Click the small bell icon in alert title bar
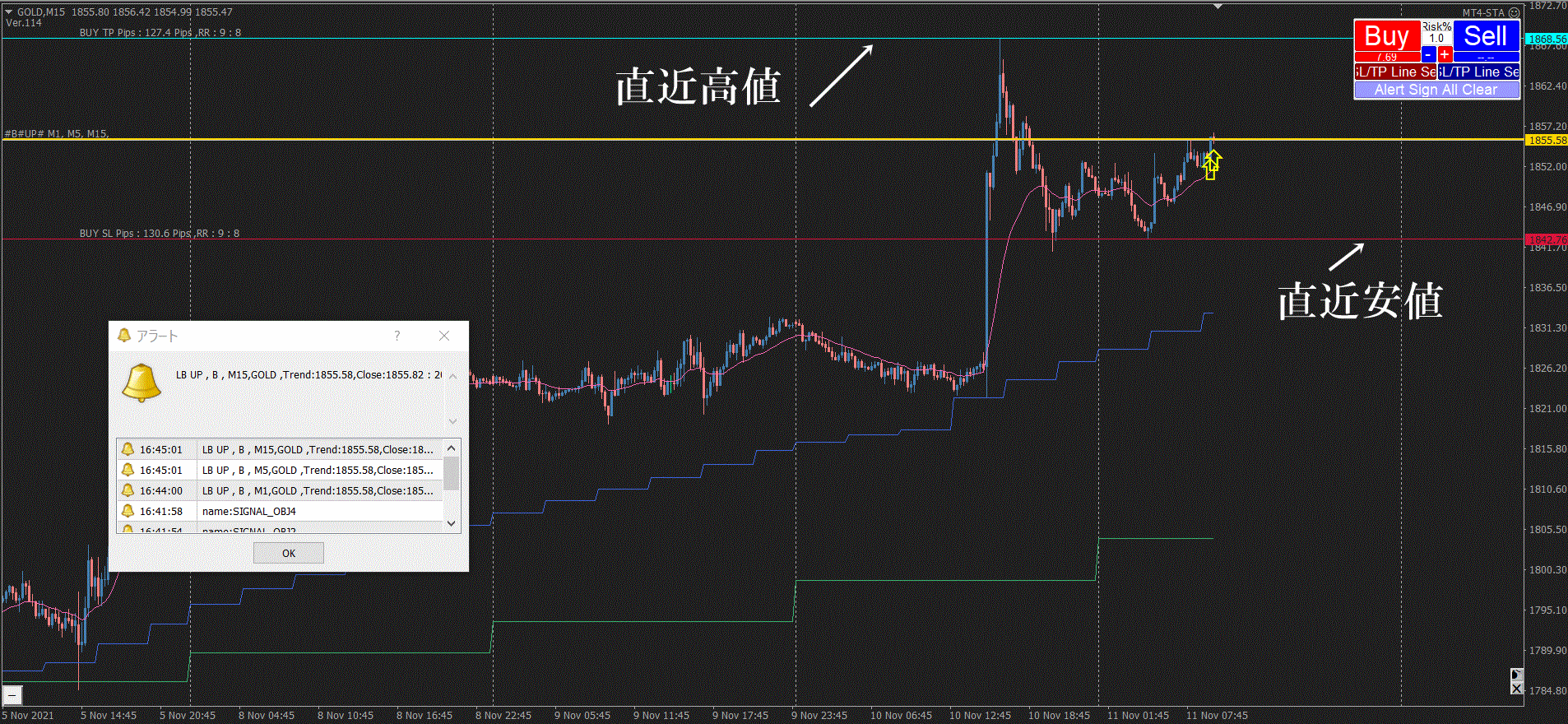 [124, 336]
